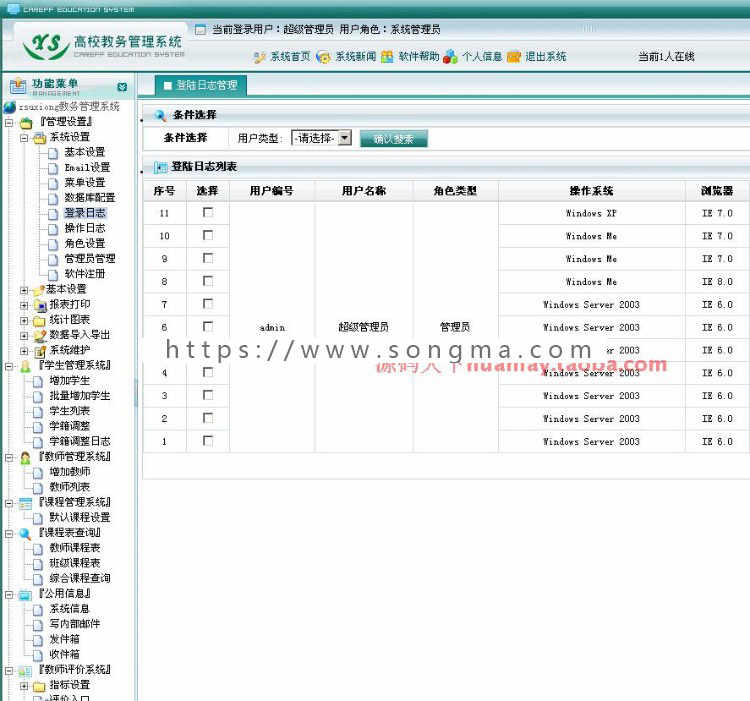The height and width of the screenshot is (701, 750).
Task: Collapse the 『学生管理系统』 tree node
Action: click(9, 366)
